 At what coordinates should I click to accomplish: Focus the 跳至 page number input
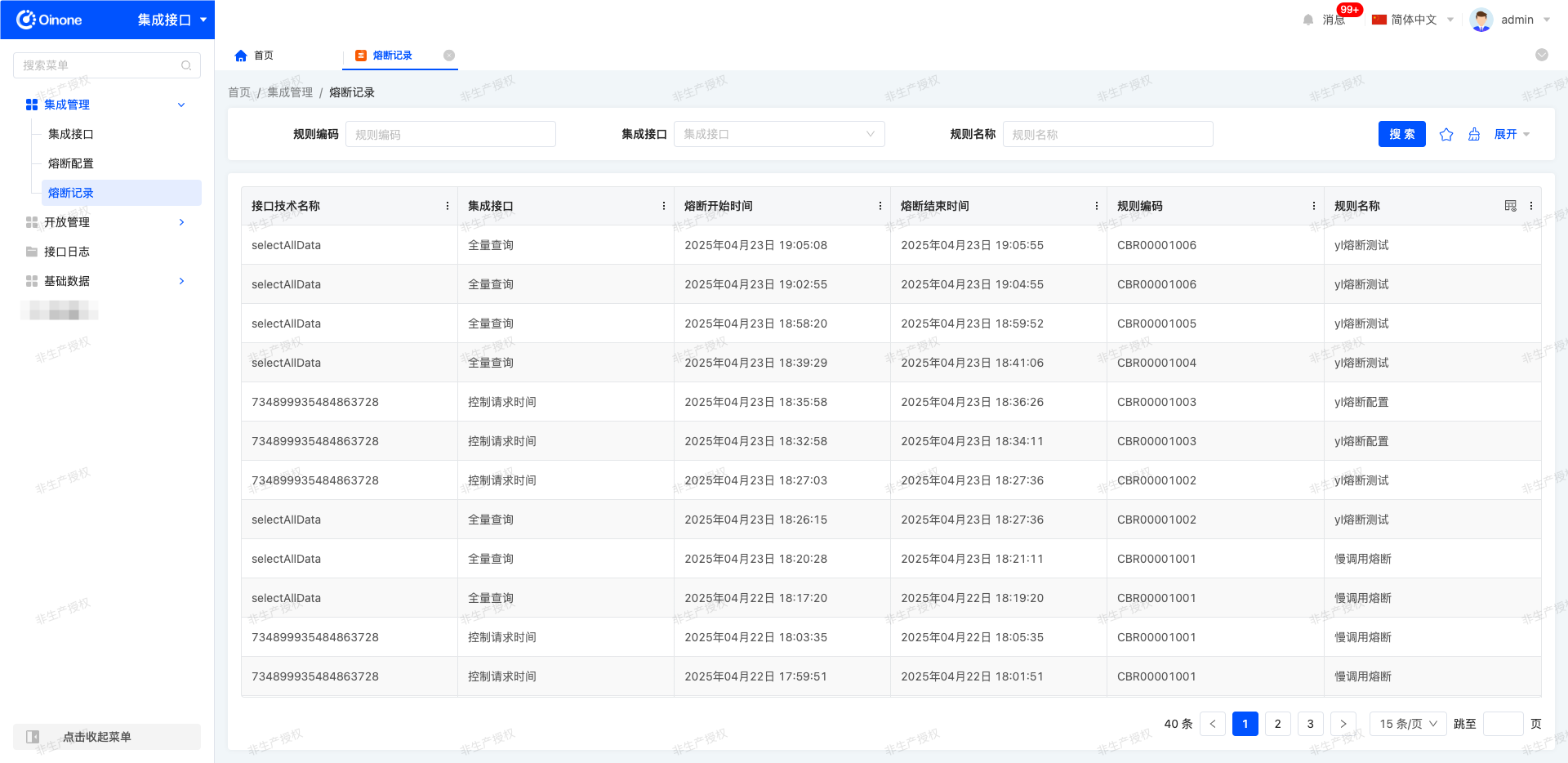pyautogui.click(x=1503, y=724)
